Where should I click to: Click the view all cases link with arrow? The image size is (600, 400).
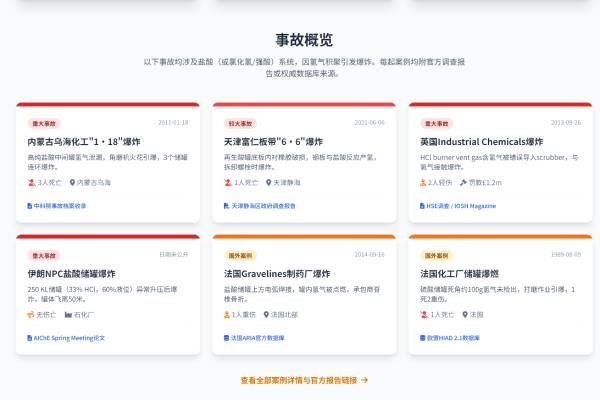tap(304, 380)
